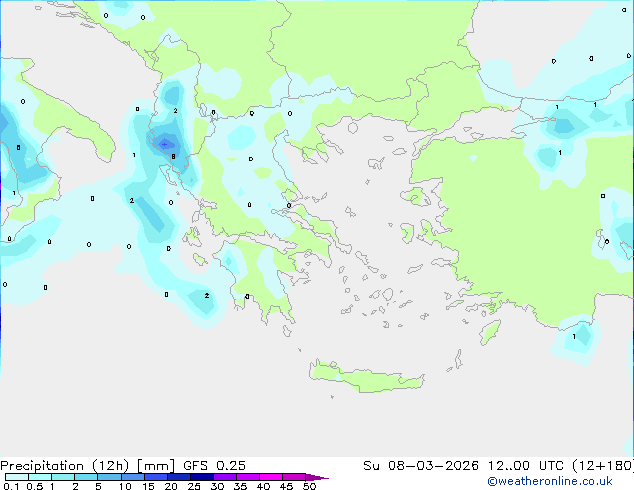Select the legend label "10"
Image resolution: width=634 pixels, height=490 pixels.
tap(125, 486)
